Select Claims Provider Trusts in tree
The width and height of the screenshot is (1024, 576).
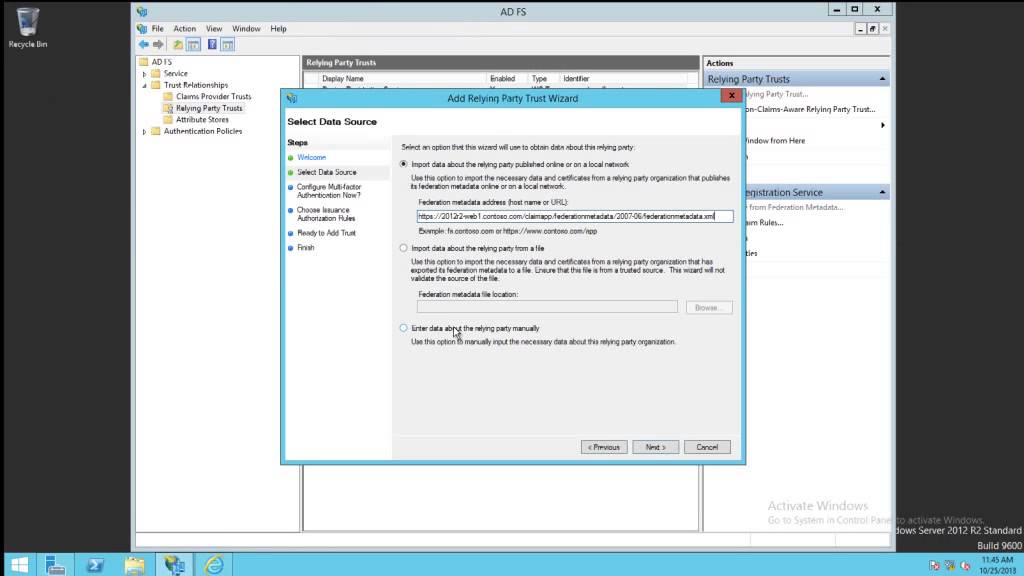pyautogui.click(x=214, y=97)
